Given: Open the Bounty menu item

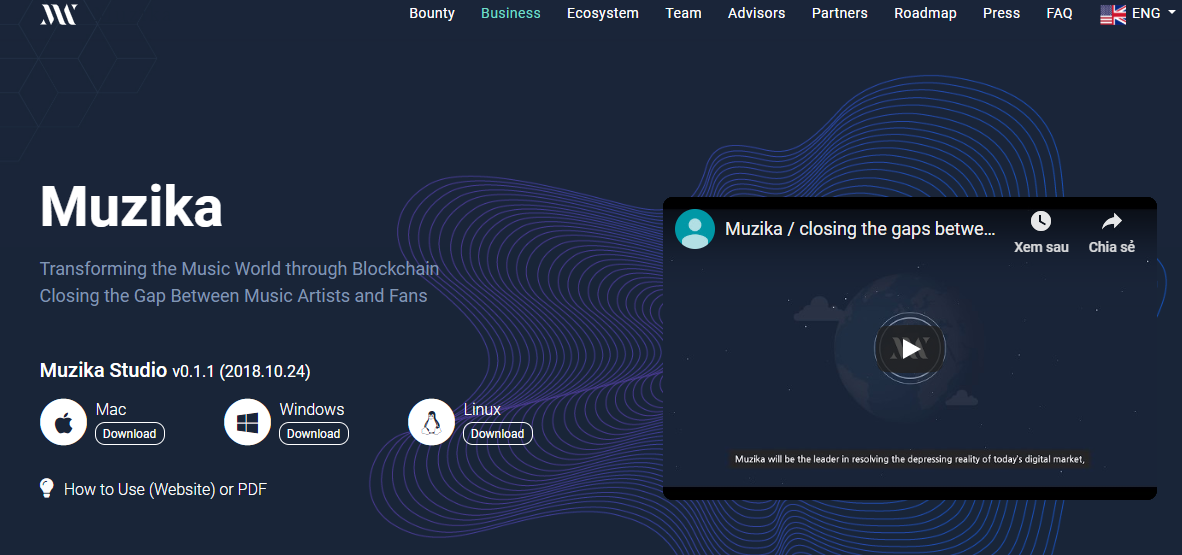Looking at the screenshot, I should (432, 13).
